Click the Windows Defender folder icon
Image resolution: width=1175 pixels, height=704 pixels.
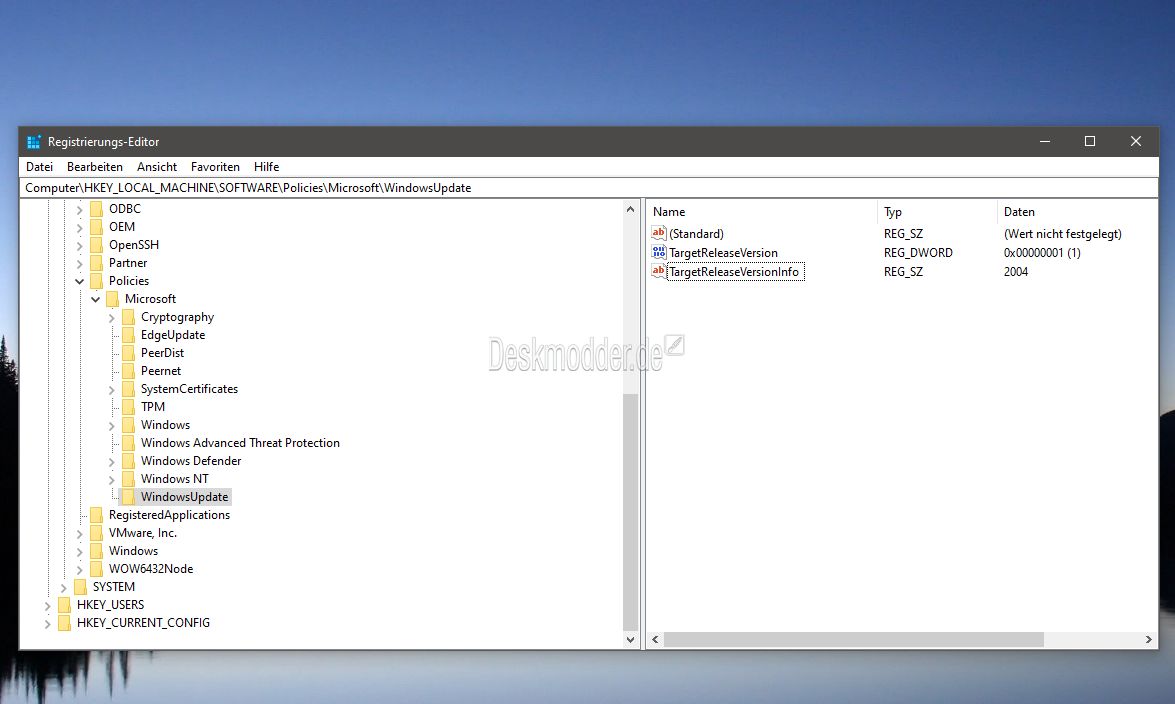(128, 461)
